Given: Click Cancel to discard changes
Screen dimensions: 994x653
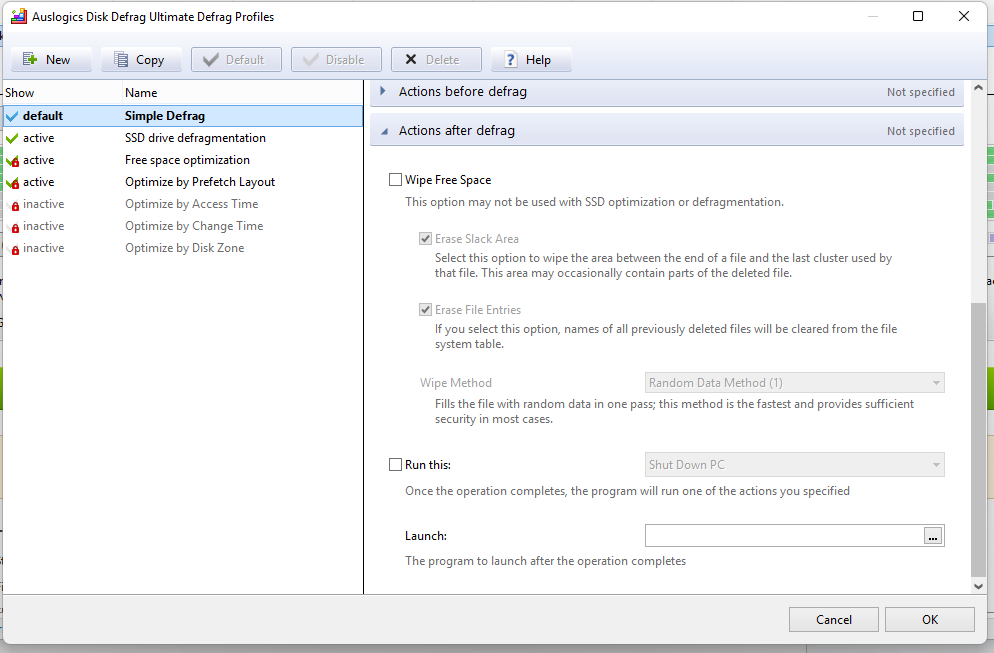Looking at the screenshot, I should [834, 619].
